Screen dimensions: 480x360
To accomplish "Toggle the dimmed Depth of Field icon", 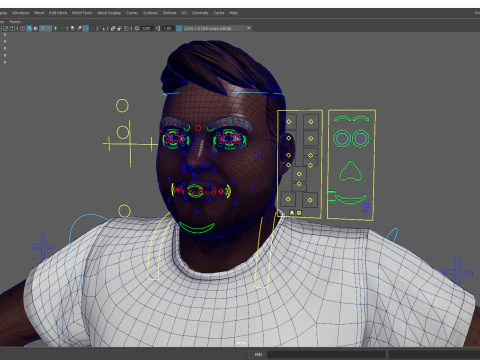I will tap(92, 28).
